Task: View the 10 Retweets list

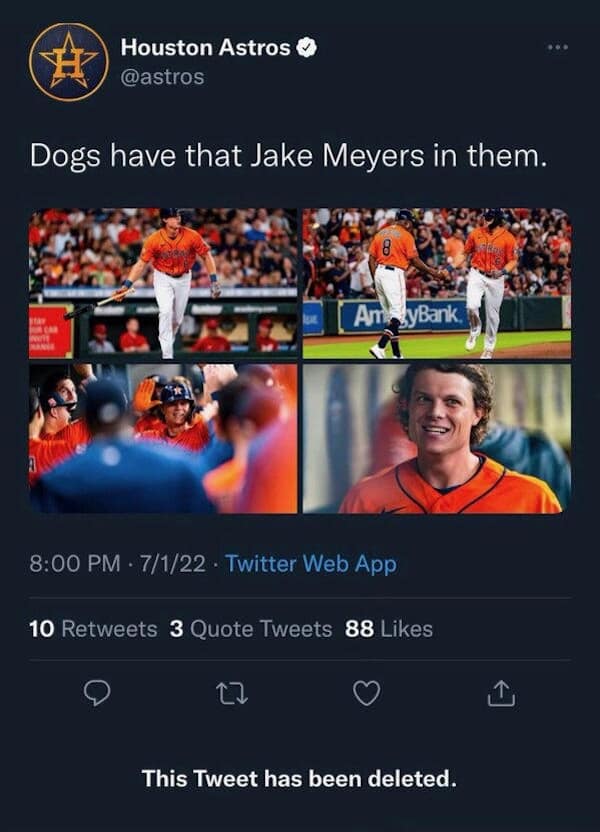Action: click(x=94, y=629)
